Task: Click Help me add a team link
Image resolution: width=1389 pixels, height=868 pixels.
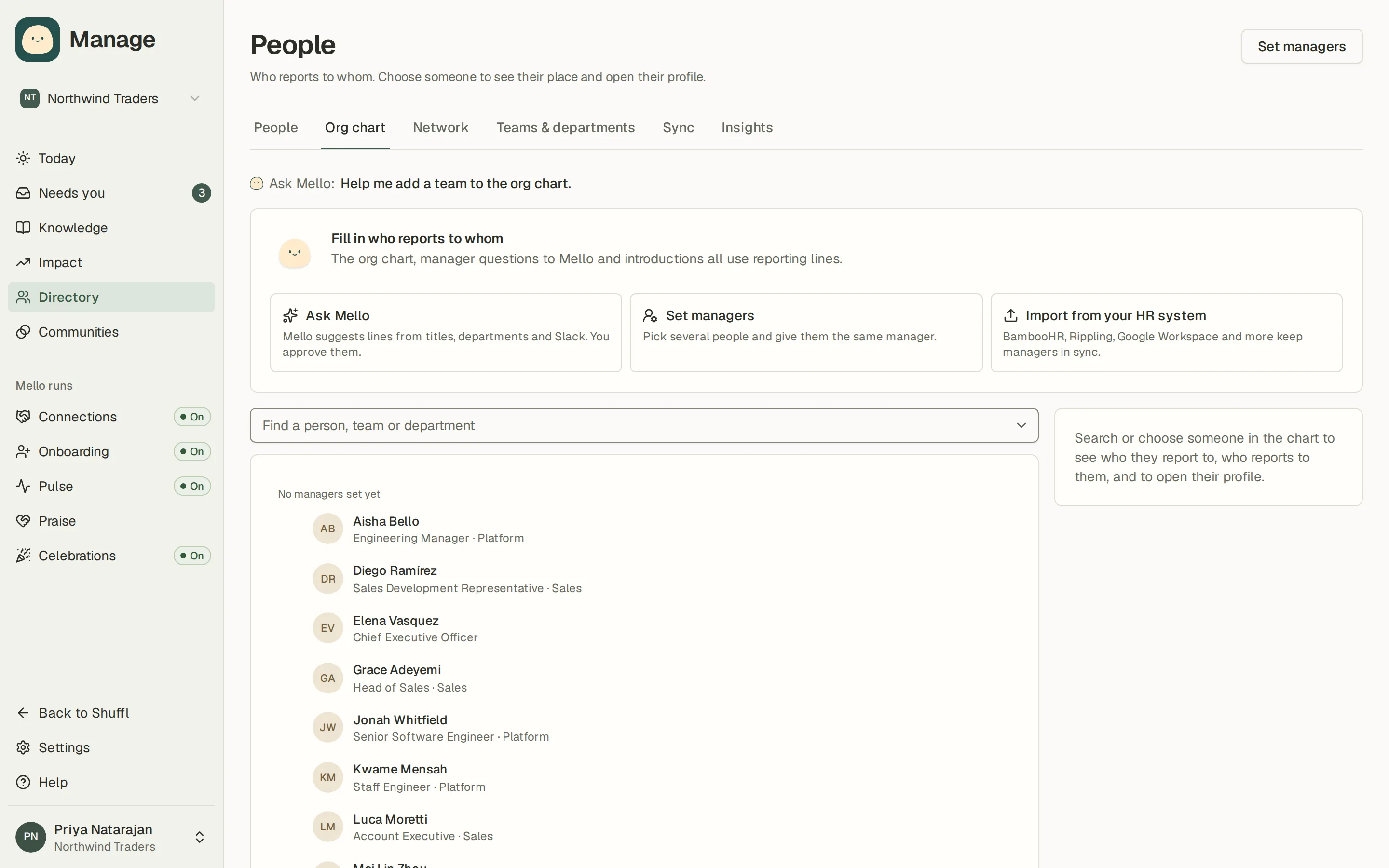Action: tap(456, 184)
